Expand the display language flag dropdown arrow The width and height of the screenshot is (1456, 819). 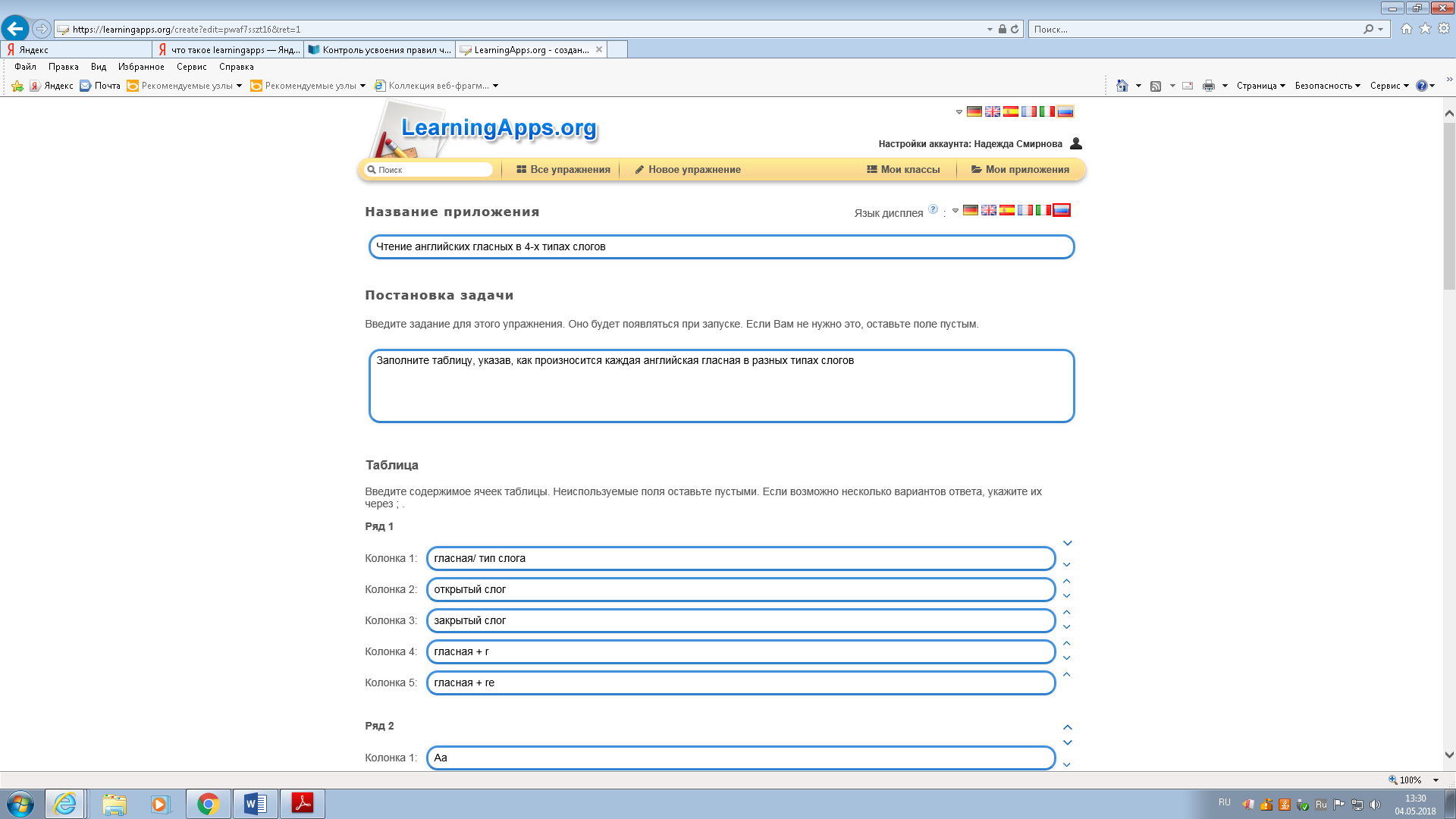(955, 211)
